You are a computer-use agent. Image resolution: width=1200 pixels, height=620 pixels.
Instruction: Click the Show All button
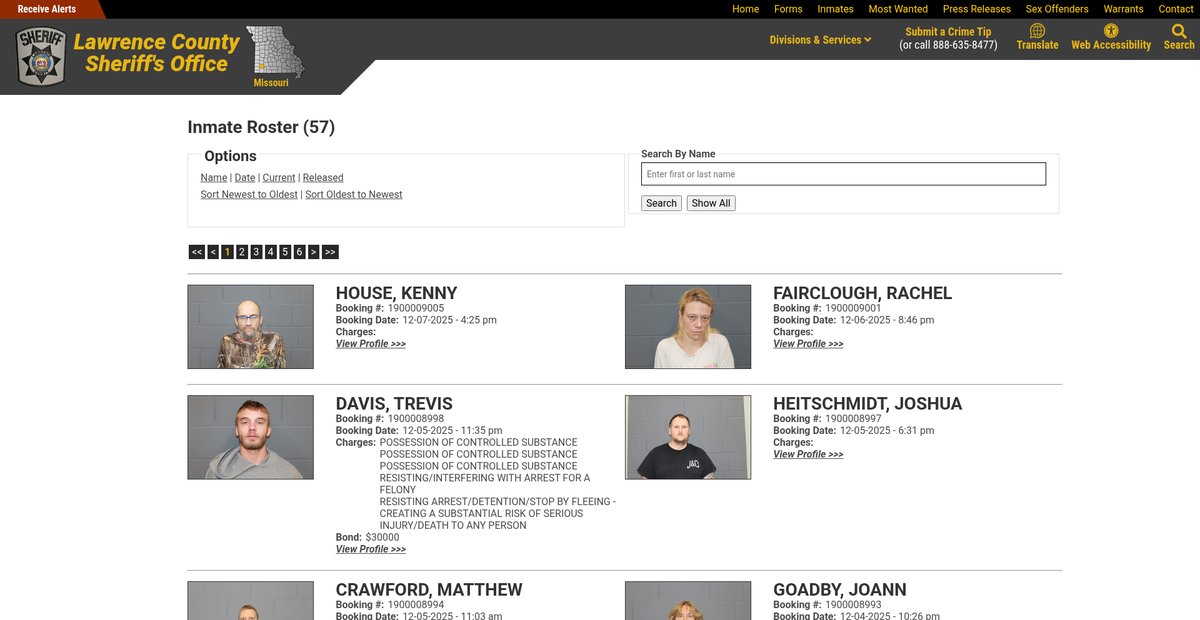coord(711,203)
